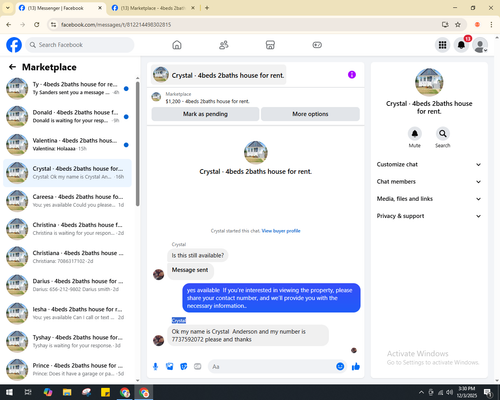Open Windows Start menu
Viewport: 500px width, 400px height.
click(9, 392)
